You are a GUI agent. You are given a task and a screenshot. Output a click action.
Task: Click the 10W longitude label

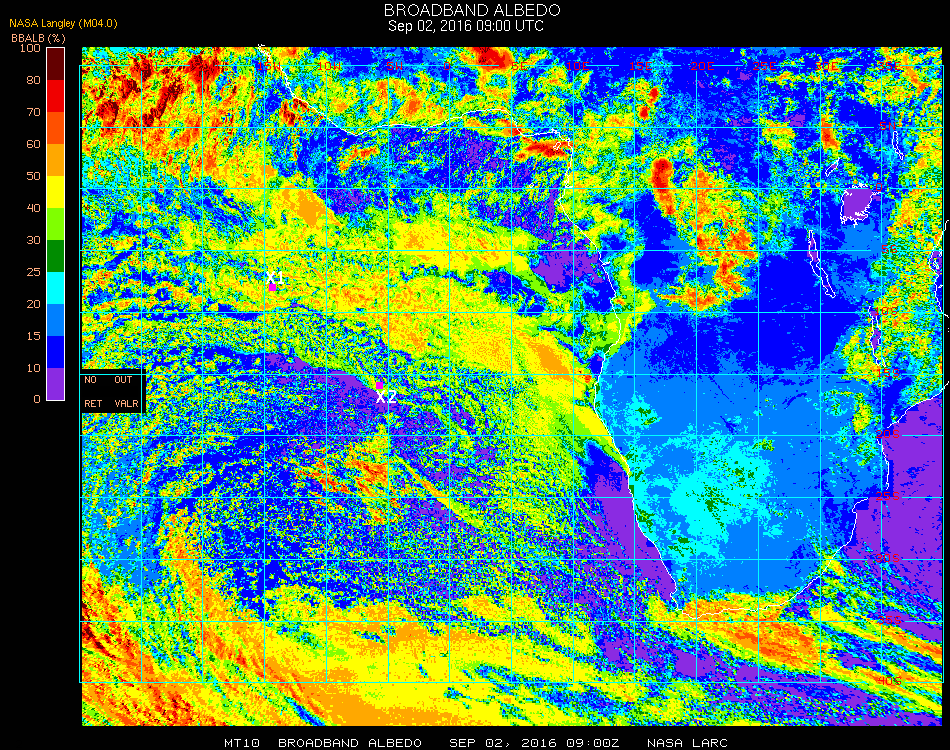point(329,66)
